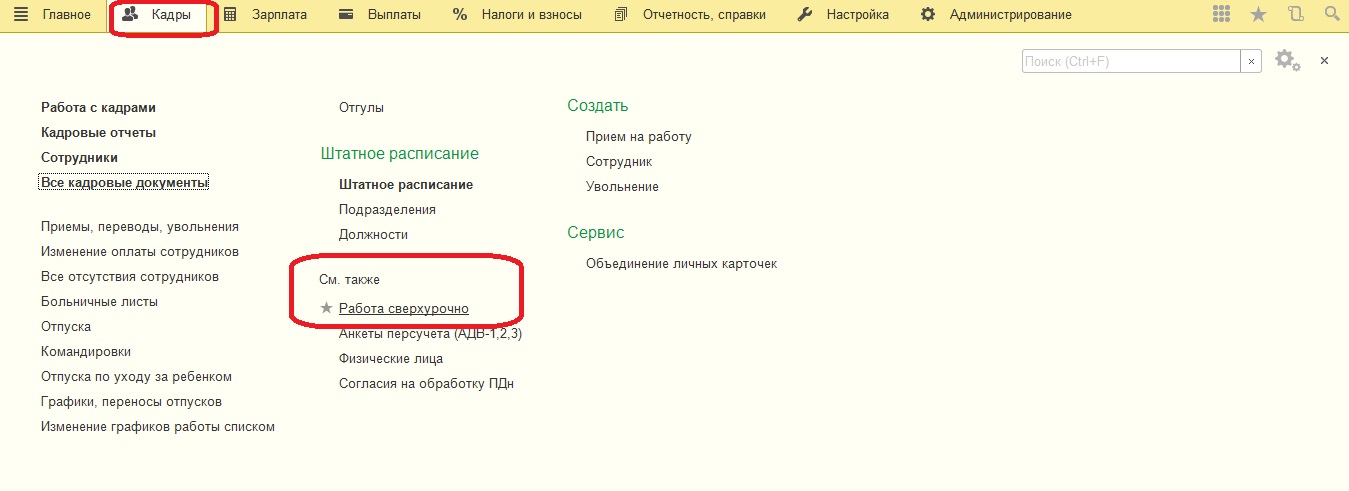Open the hamburger main menu icon

point(20,15)
